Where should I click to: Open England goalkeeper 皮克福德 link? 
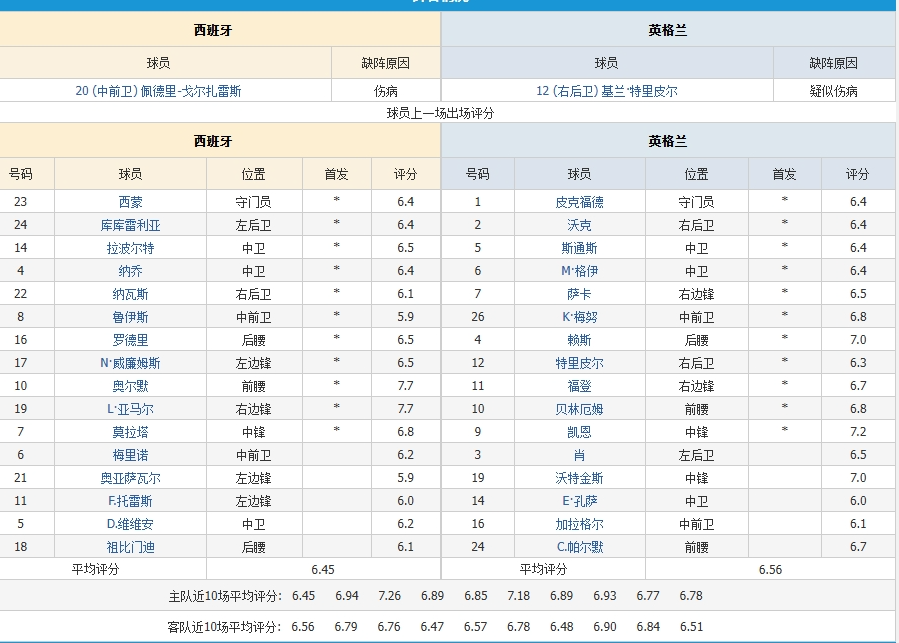click(579, 202)
